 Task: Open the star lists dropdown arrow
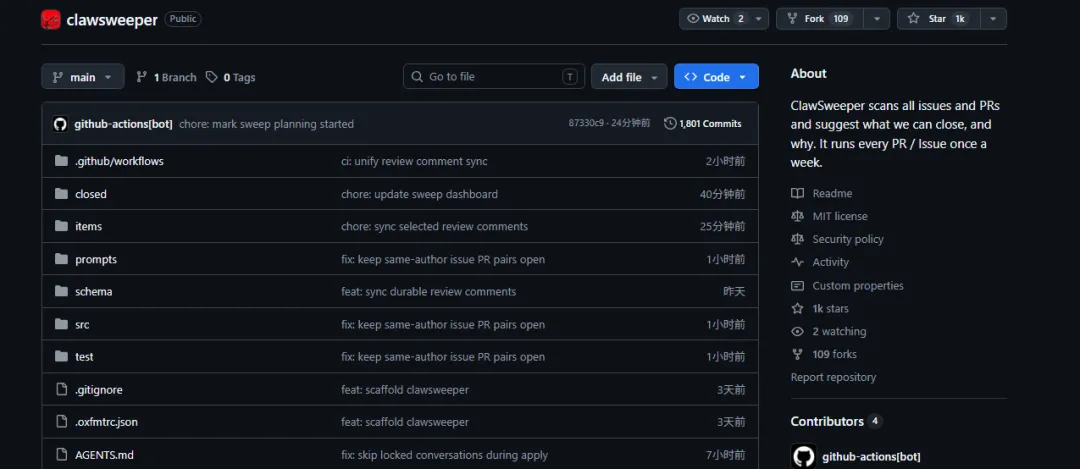[x=993, y=19]
